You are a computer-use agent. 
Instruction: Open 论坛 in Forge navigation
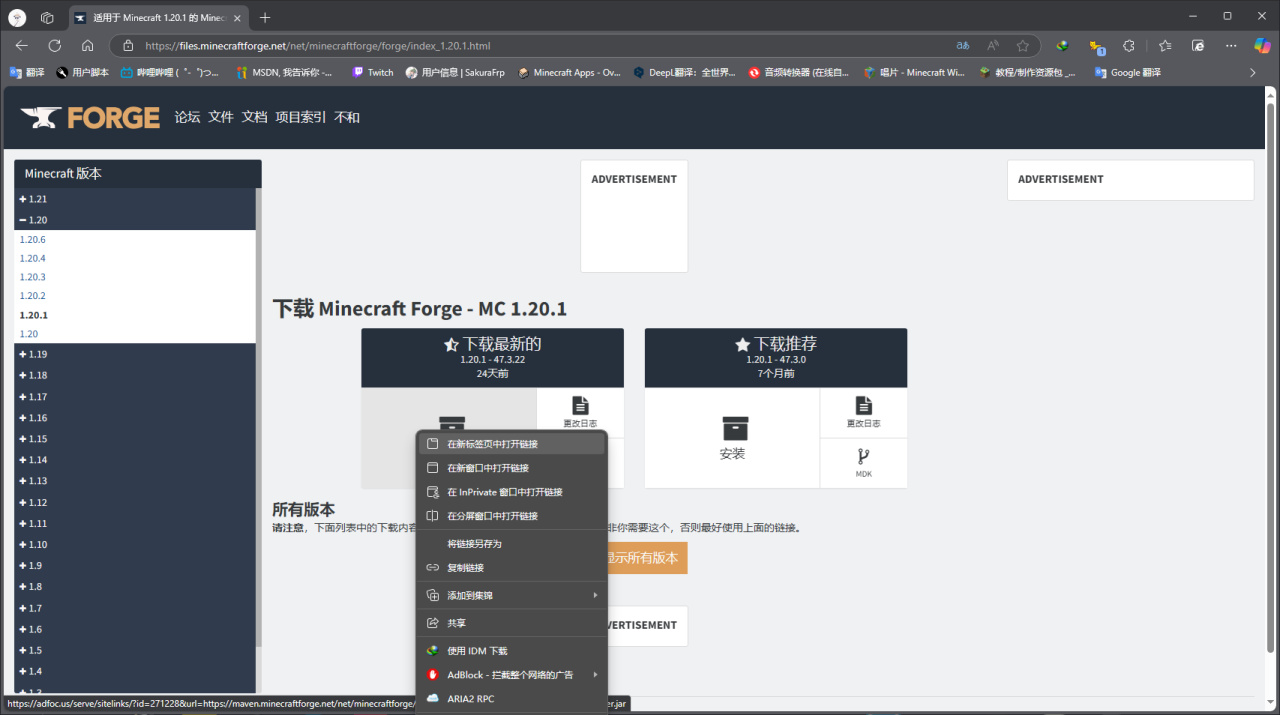(187, 118)
